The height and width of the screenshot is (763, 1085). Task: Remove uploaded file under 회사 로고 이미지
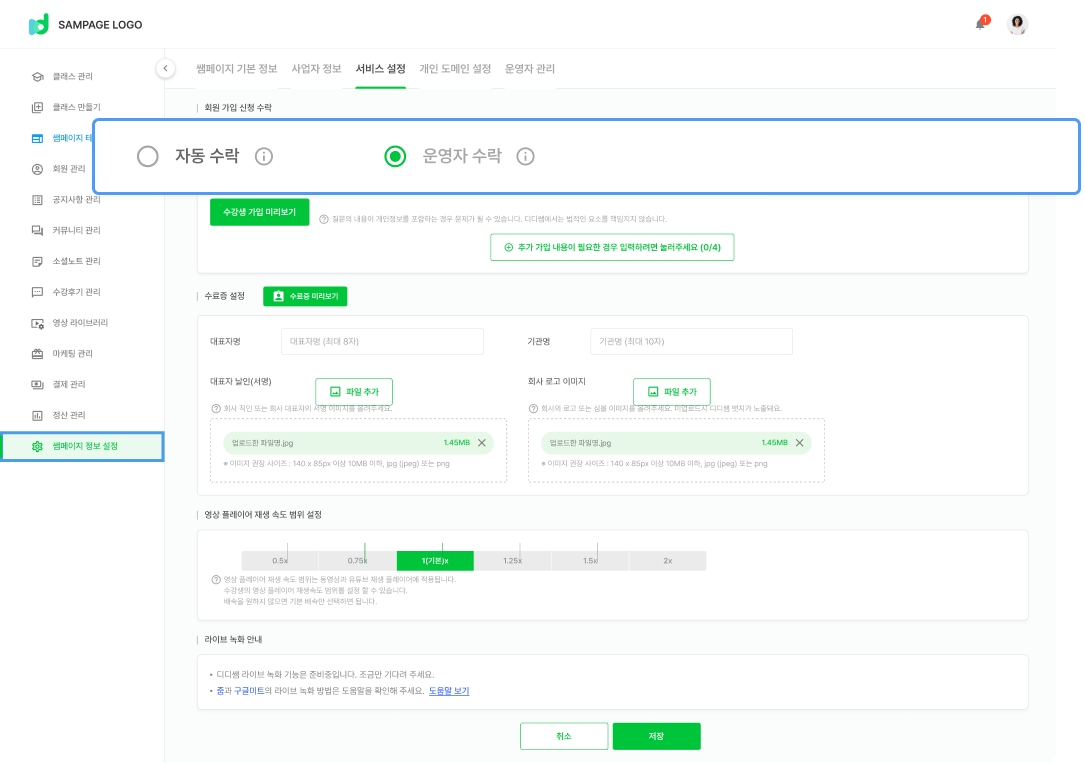pos(799,443)
